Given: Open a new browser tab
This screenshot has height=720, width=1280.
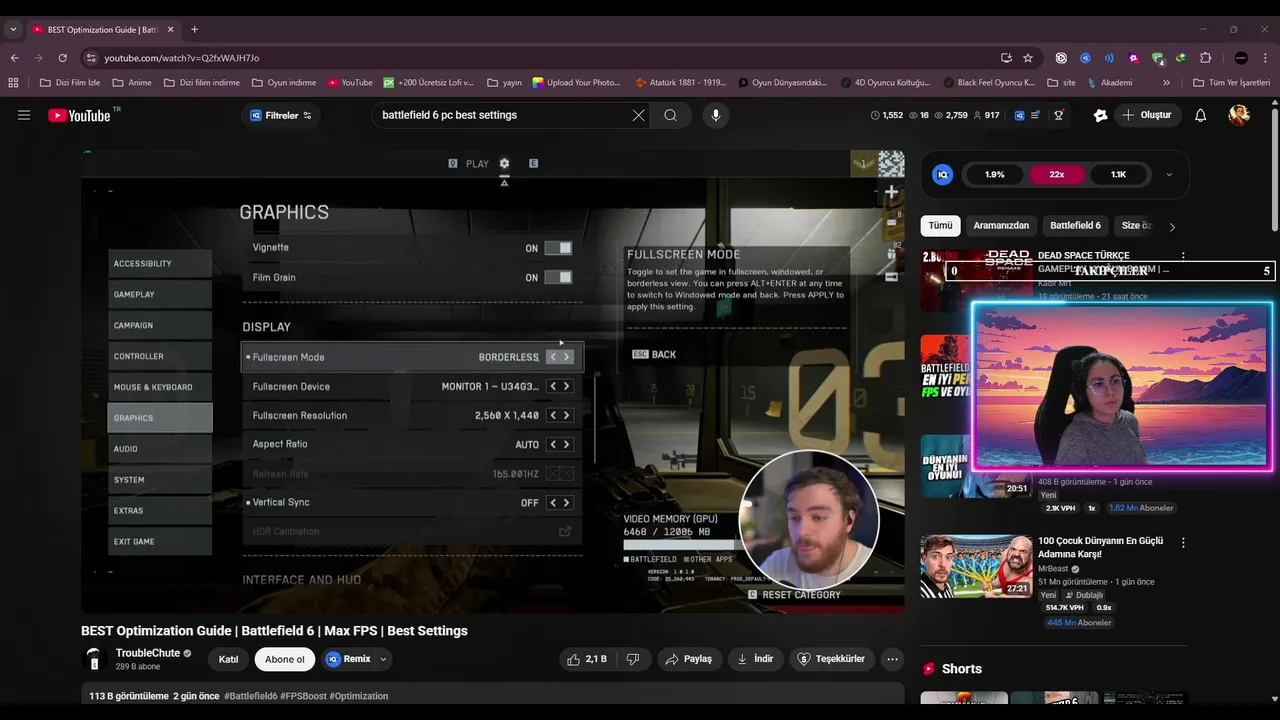Looking at the screenshot, I should (194, 29).
